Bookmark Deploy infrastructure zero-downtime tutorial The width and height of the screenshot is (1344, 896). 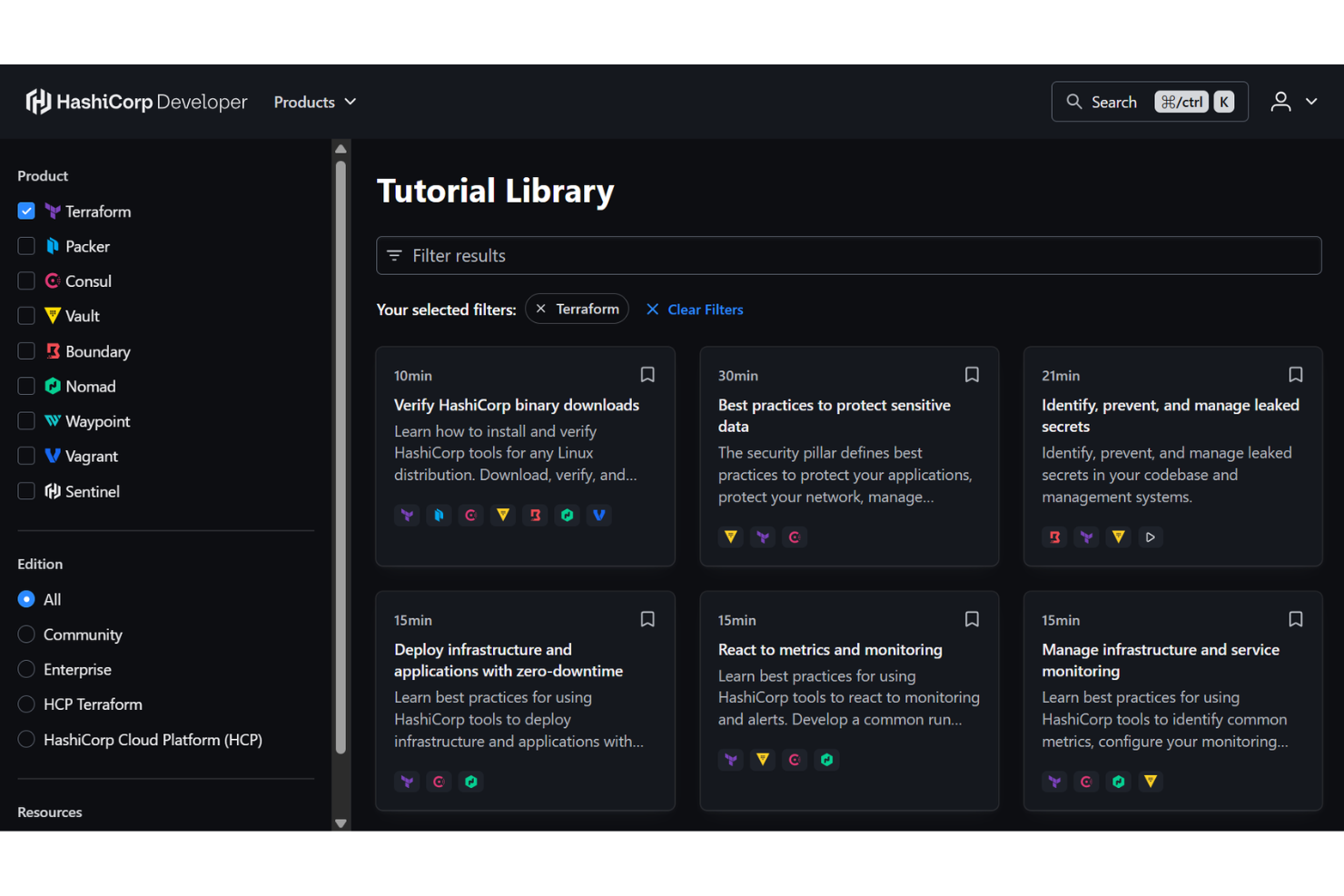coord(647,619)
